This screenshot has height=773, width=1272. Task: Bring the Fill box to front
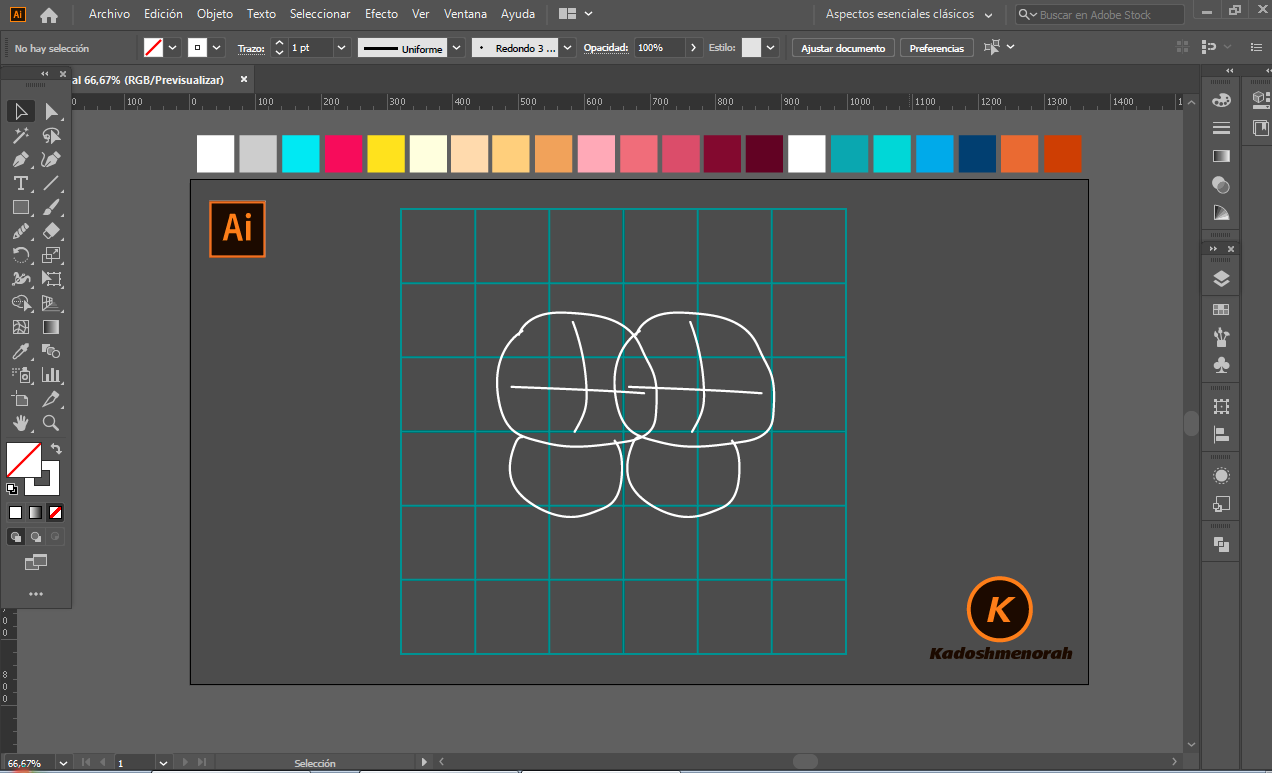tap(24, 460)
